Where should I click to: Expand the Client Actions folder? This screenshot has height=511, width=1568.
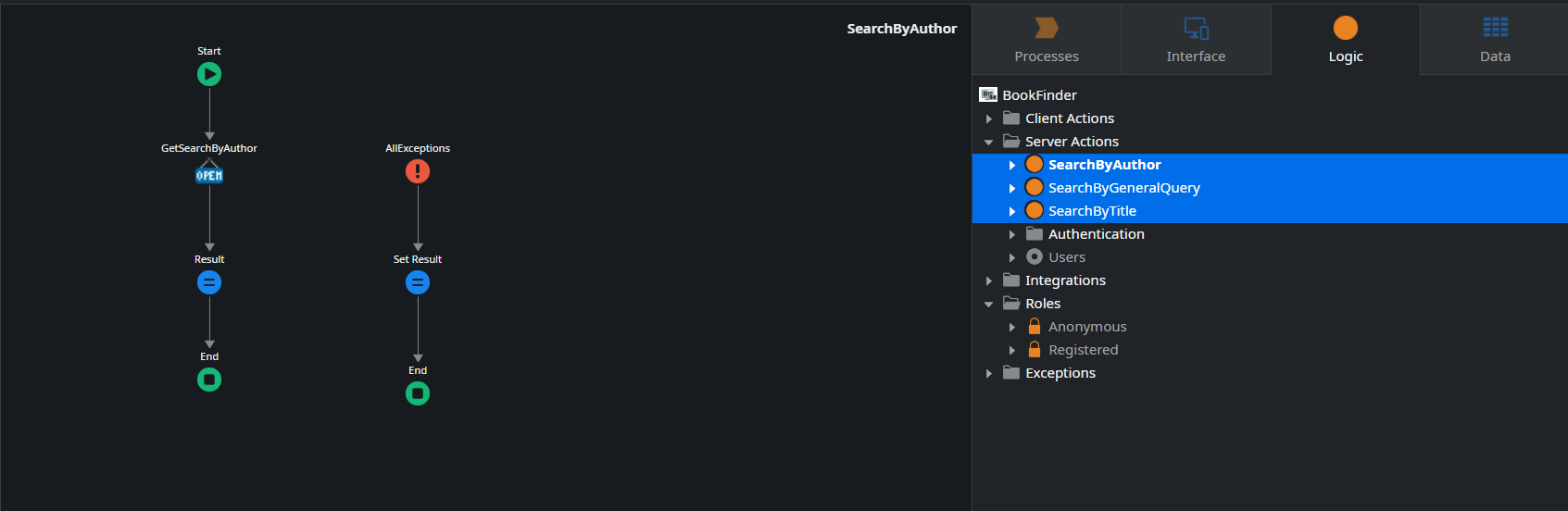(989, 118)
